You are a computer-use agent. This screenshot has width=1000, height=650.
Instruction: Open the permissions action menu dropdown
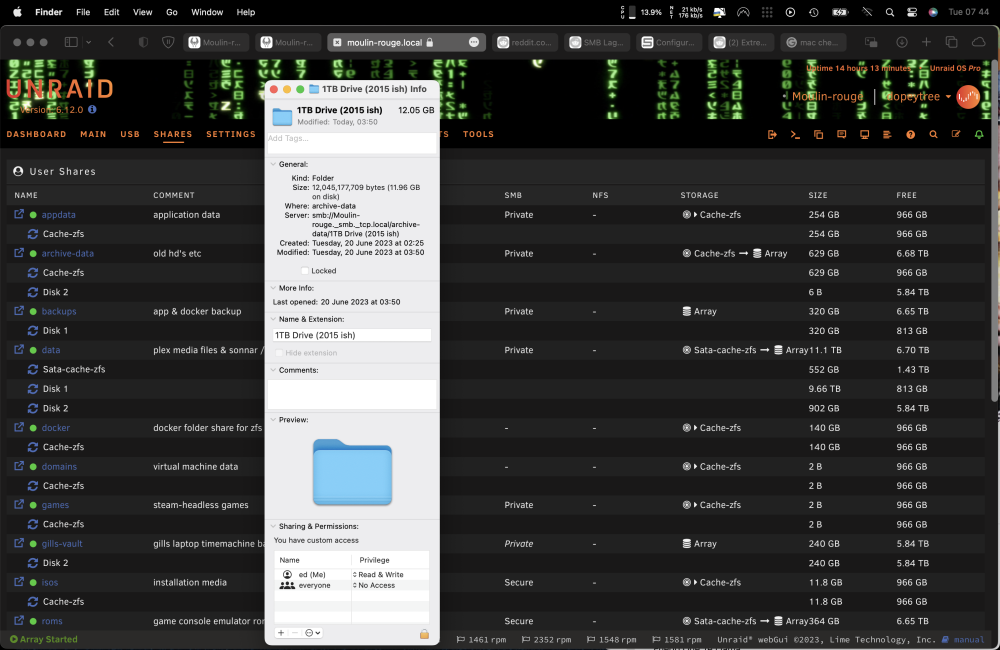[312, 633]
